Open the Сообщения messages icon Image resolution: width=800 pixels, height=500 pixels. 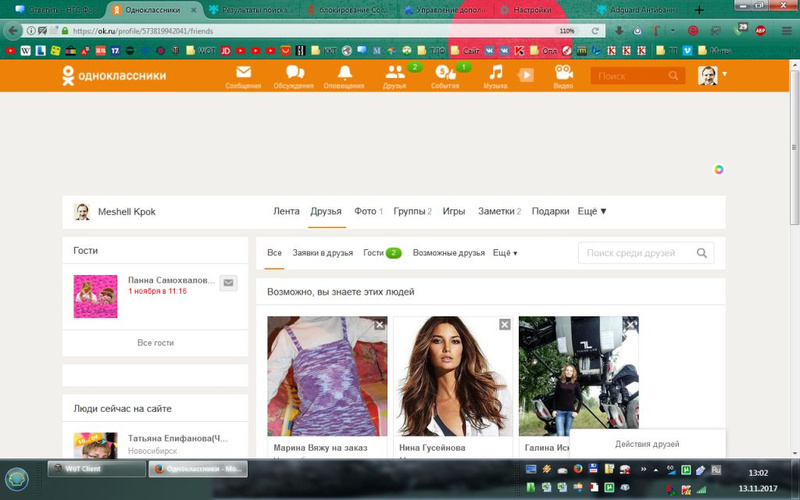click(243, 74)
